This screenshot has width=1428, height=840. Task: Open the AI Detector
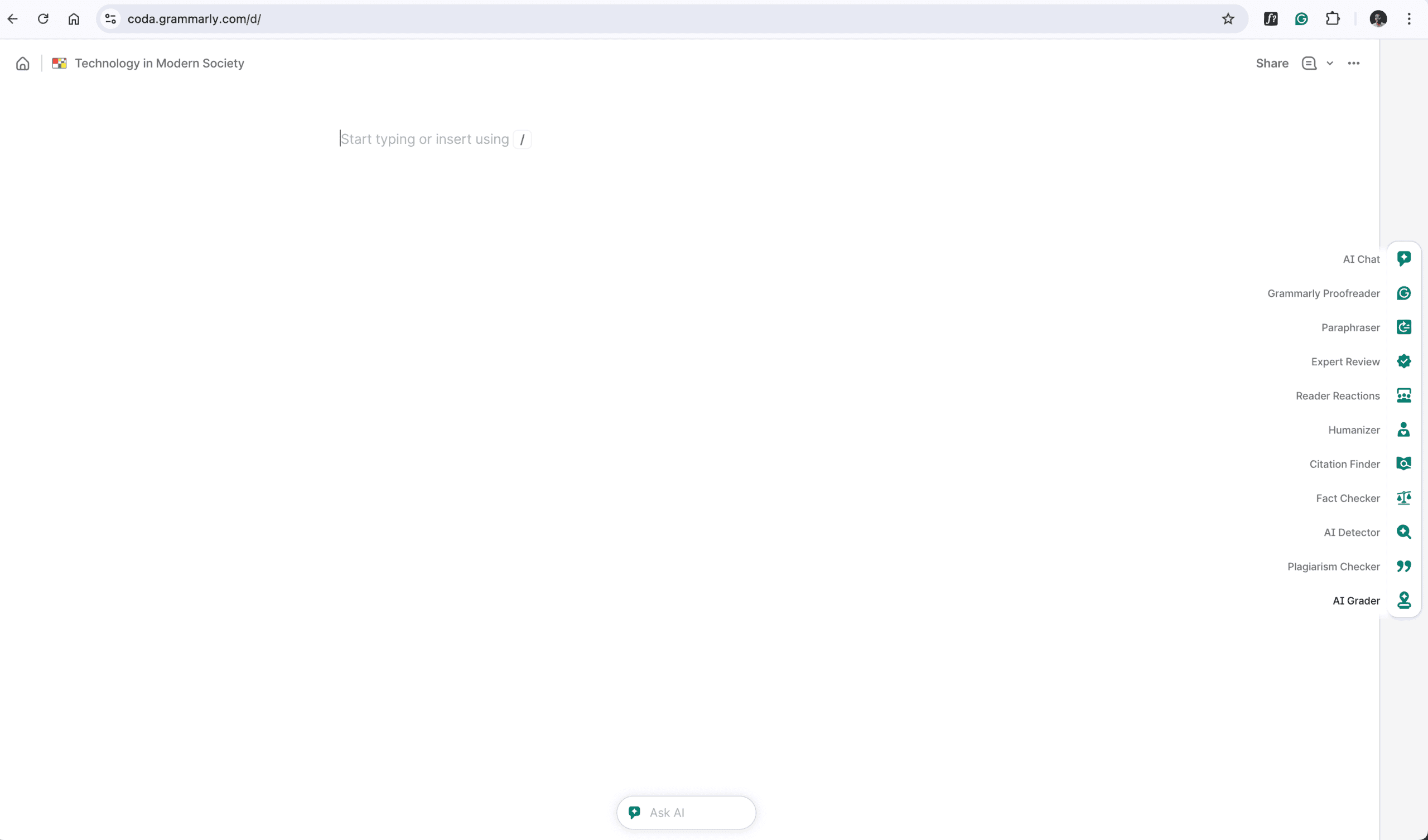pyautogui.click(x=1405, y=532)
